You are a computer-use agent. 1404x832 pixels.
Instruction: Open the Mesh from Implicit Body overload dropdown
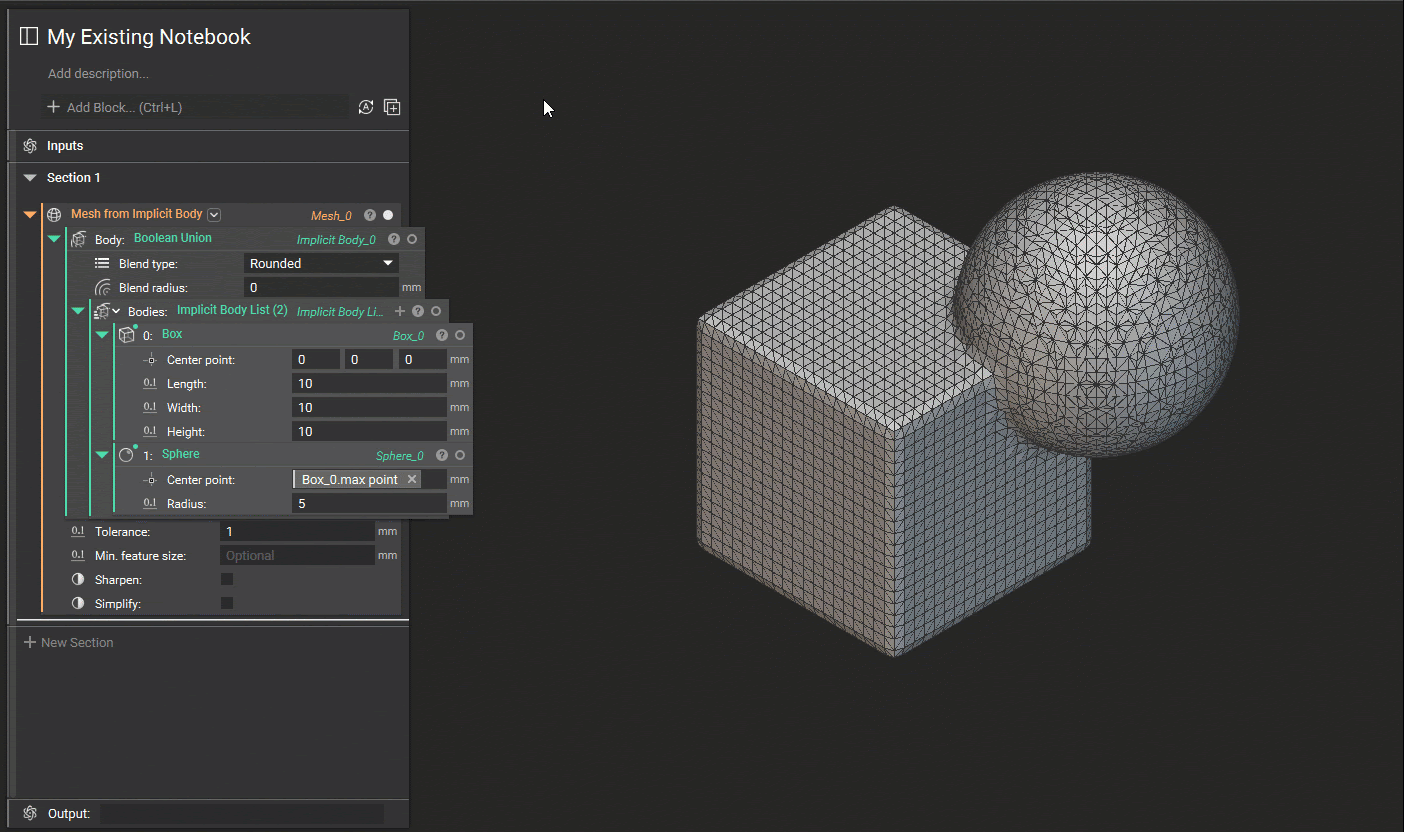click(214, 215)
